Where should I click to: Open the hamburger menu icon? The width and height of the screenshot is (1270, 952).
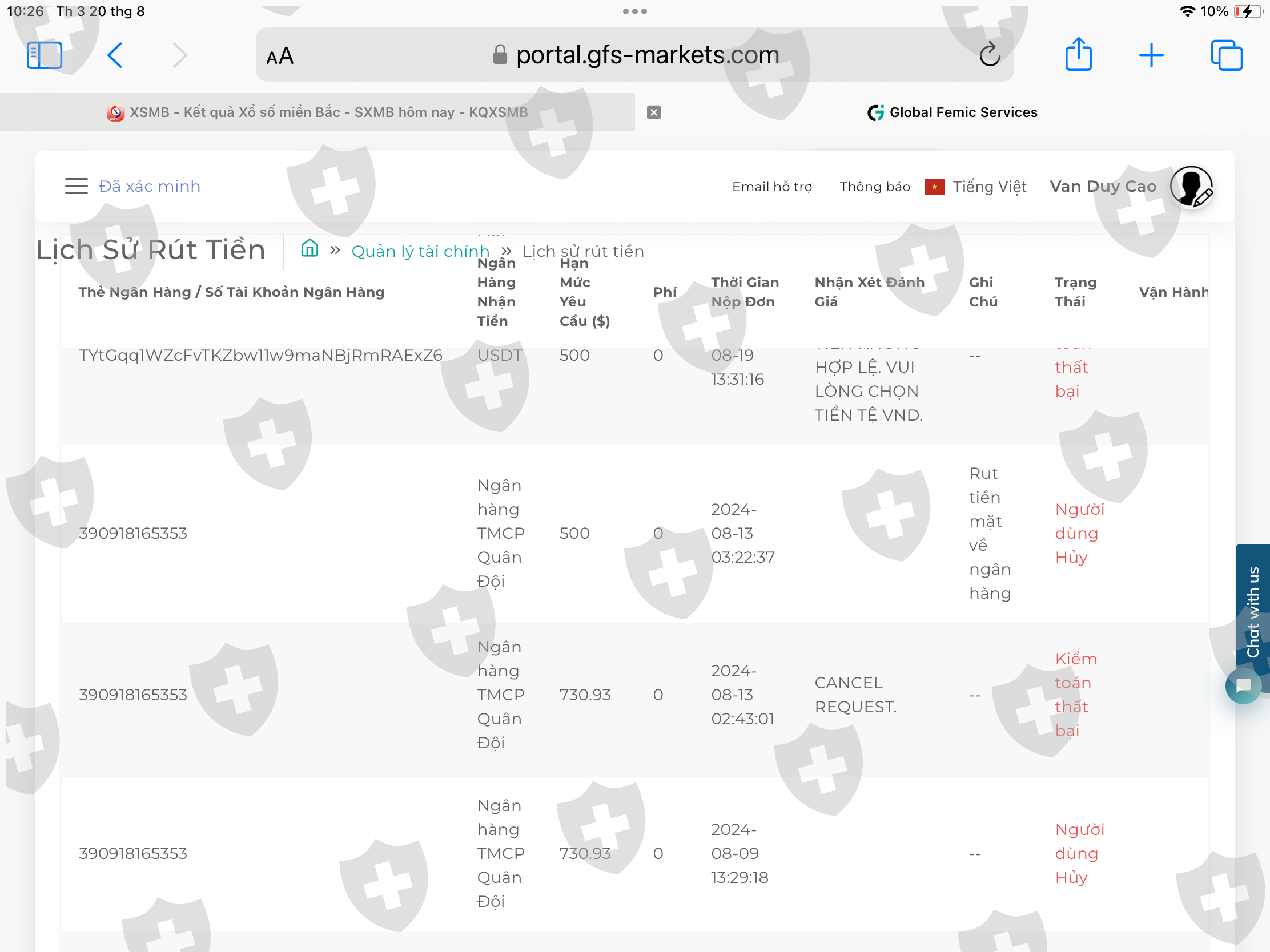(76, 186)
